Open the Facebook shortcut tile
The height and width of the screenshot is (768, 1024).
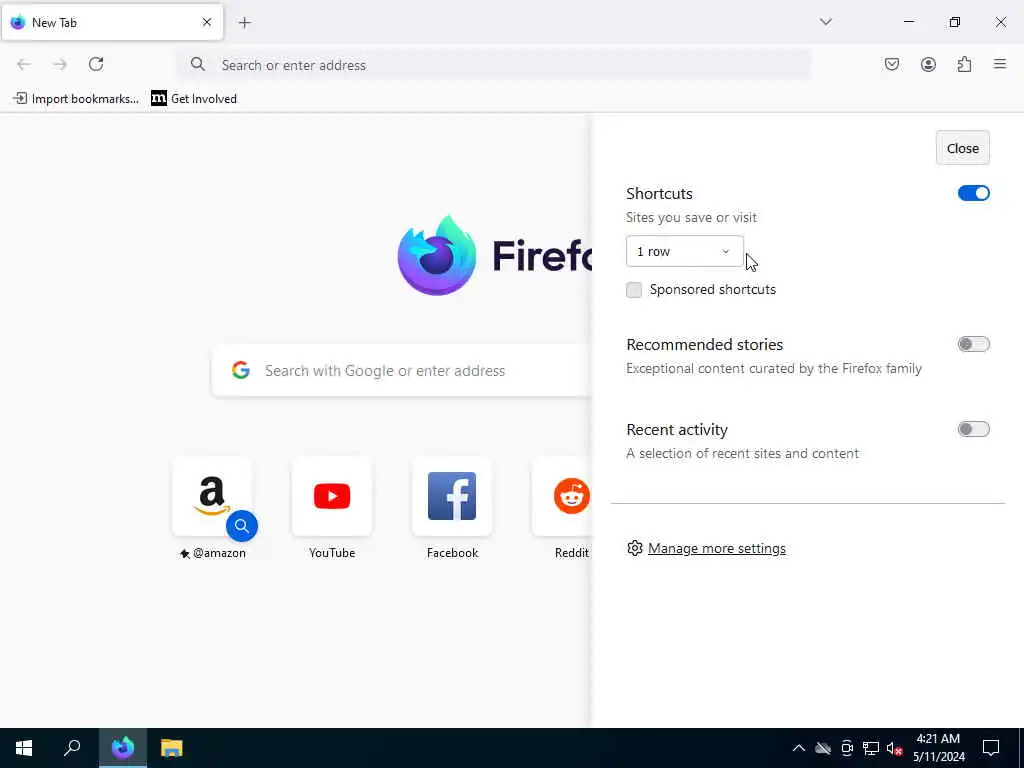[452, 497]
